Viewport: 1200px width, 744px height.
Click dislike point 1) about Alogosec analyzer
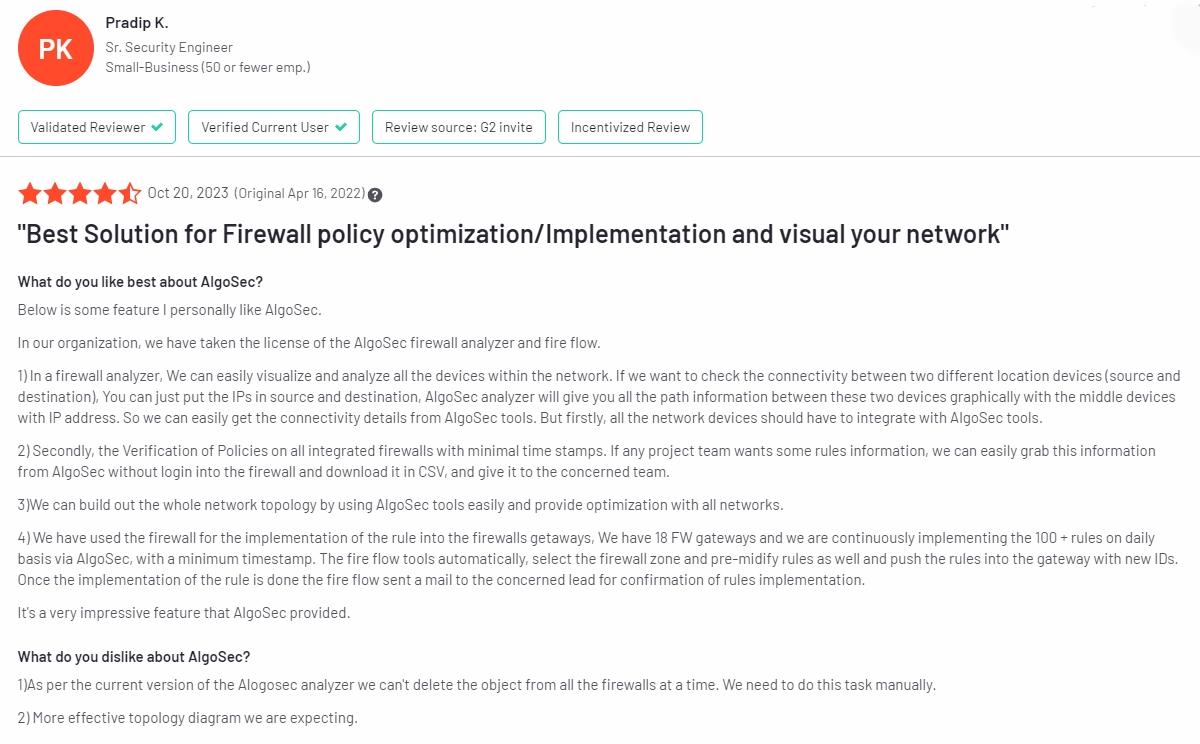(x=477, y=685)
